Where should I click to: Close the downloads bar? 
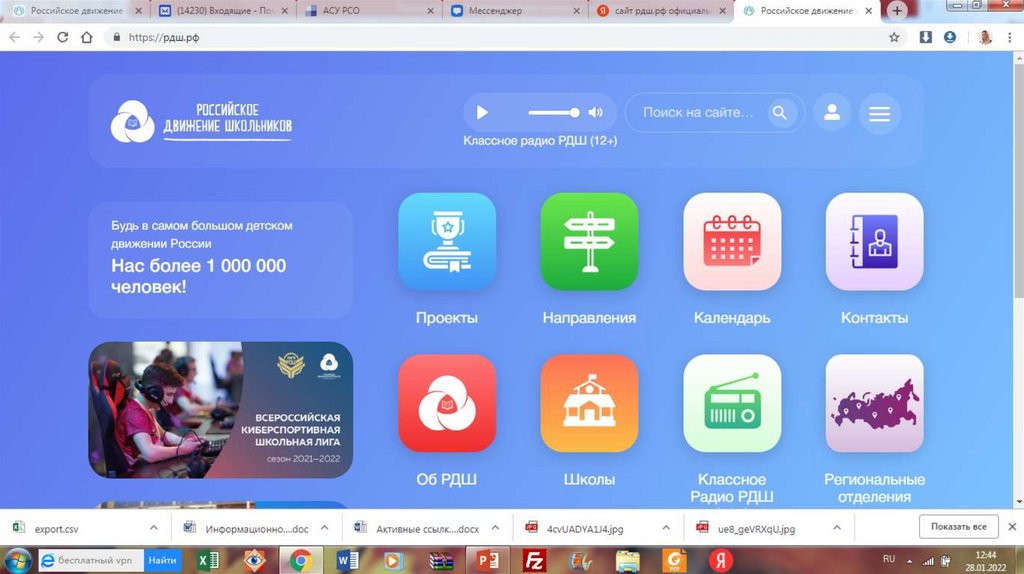pyautogui.click(x=1012, y=526)
